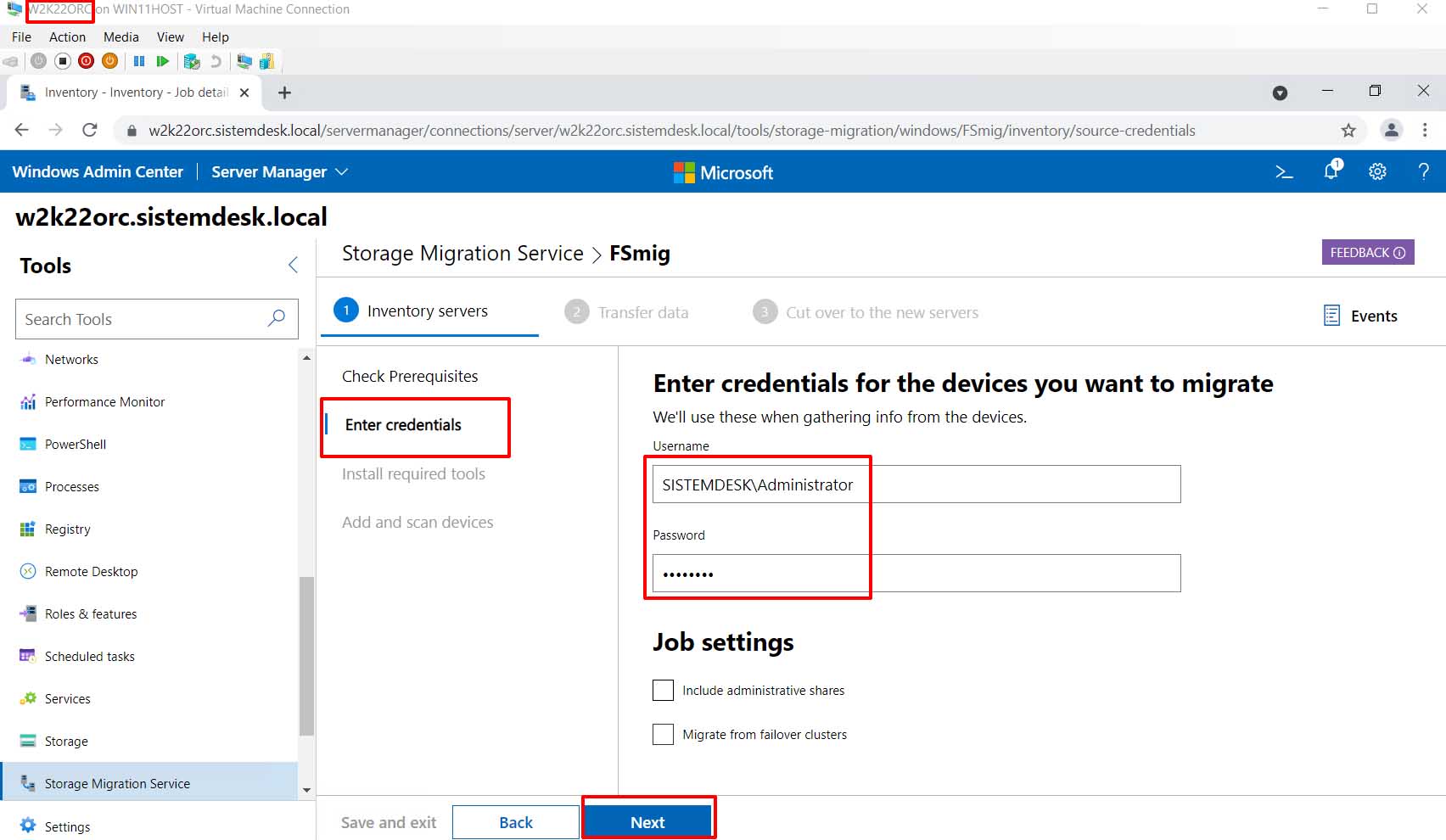
Task: Click the Revert checkpoint toolbar icon
Action: 216,61
